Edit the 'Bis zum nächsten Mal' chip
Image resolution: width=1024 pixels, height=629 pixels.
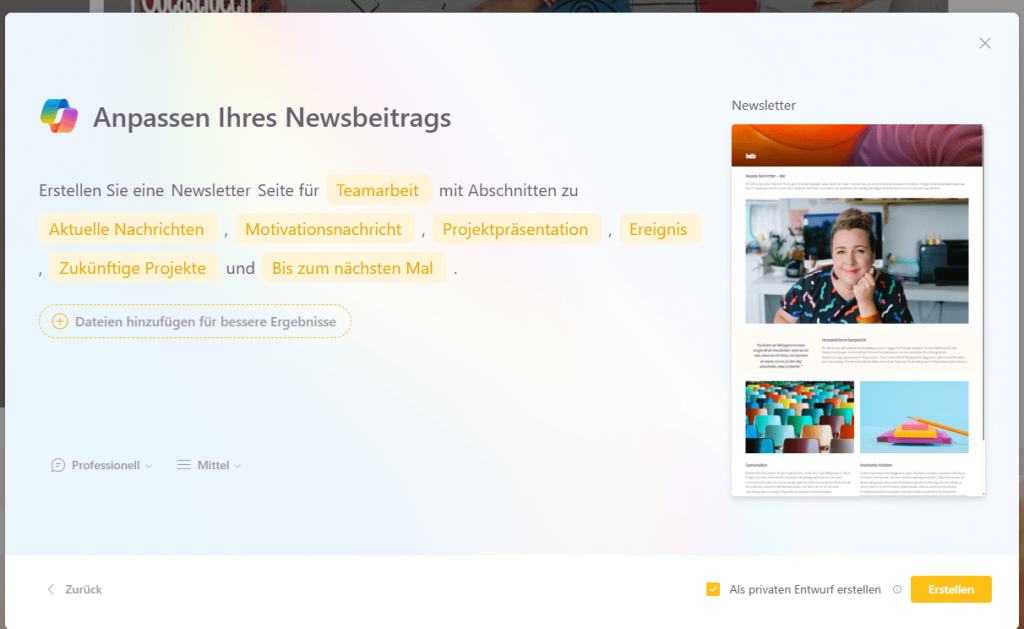point(353,268)
